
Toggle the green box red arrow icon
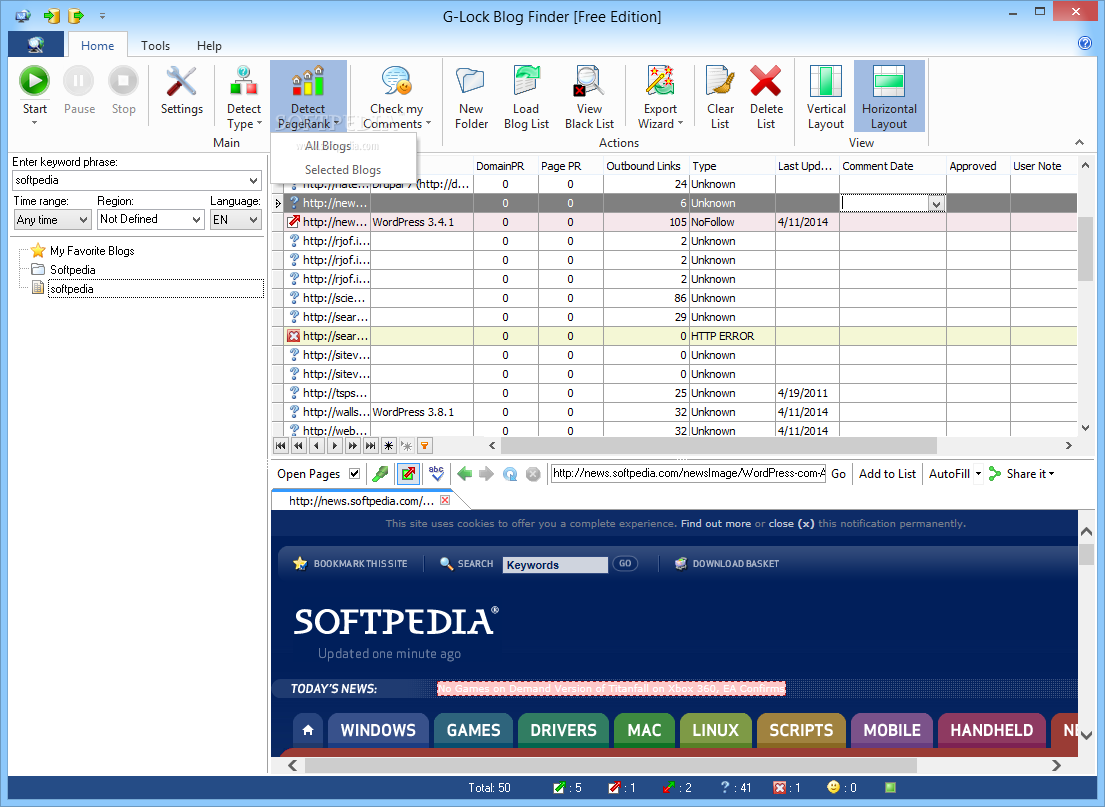click(x=408, y=474)
